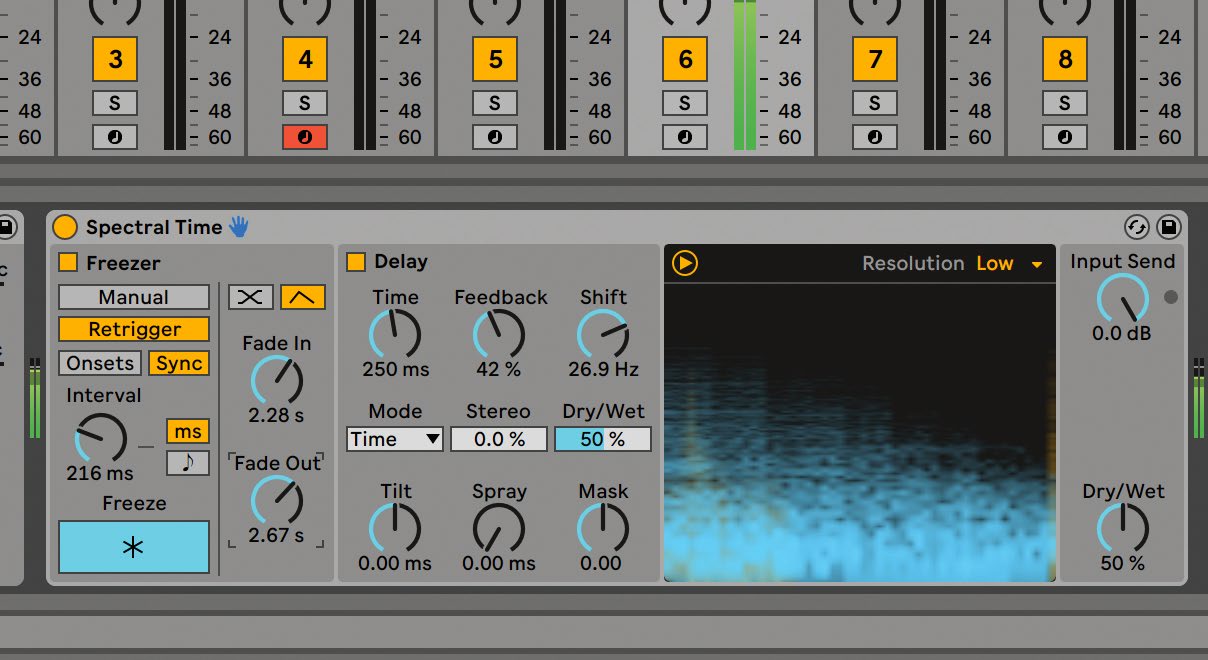
Task: Click the 216 ms Interval value
Action: click(x=100, y=473)
